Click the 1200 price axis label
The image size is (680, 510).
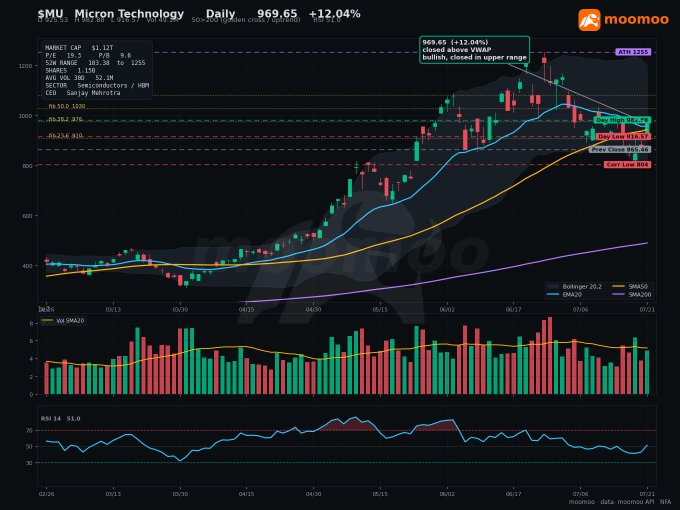point(26,66)
